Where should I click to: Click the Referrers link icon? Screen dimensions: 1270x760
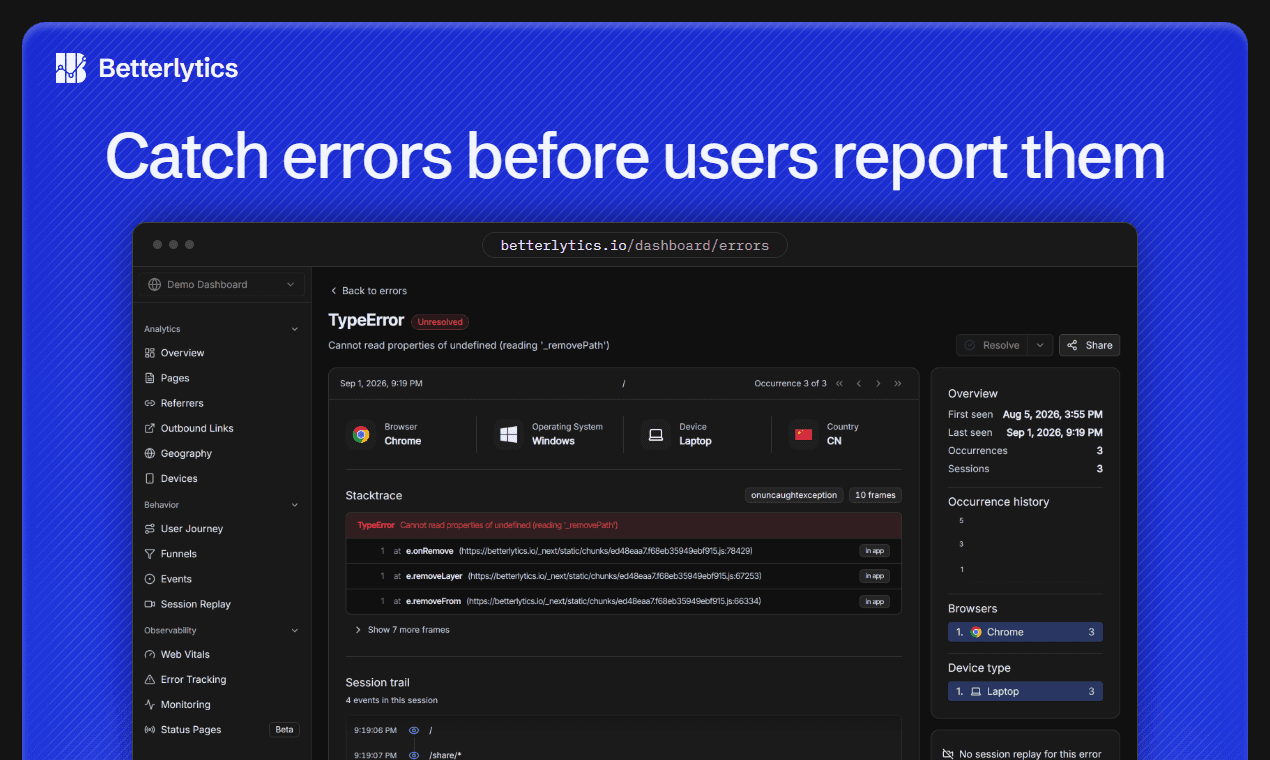click(x=150, y=403)
